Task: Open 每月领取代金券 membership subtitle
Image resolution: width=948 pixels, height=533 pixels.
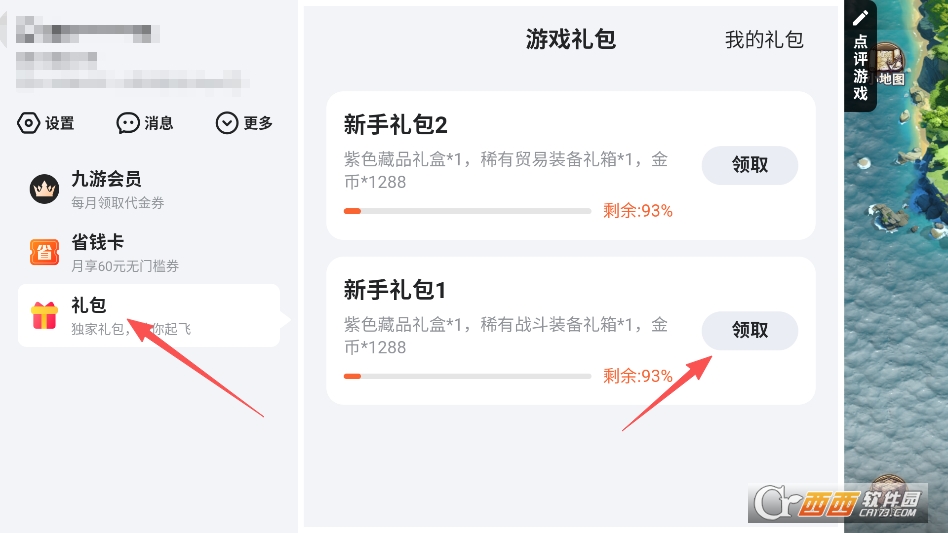Action: click(118, 203)
